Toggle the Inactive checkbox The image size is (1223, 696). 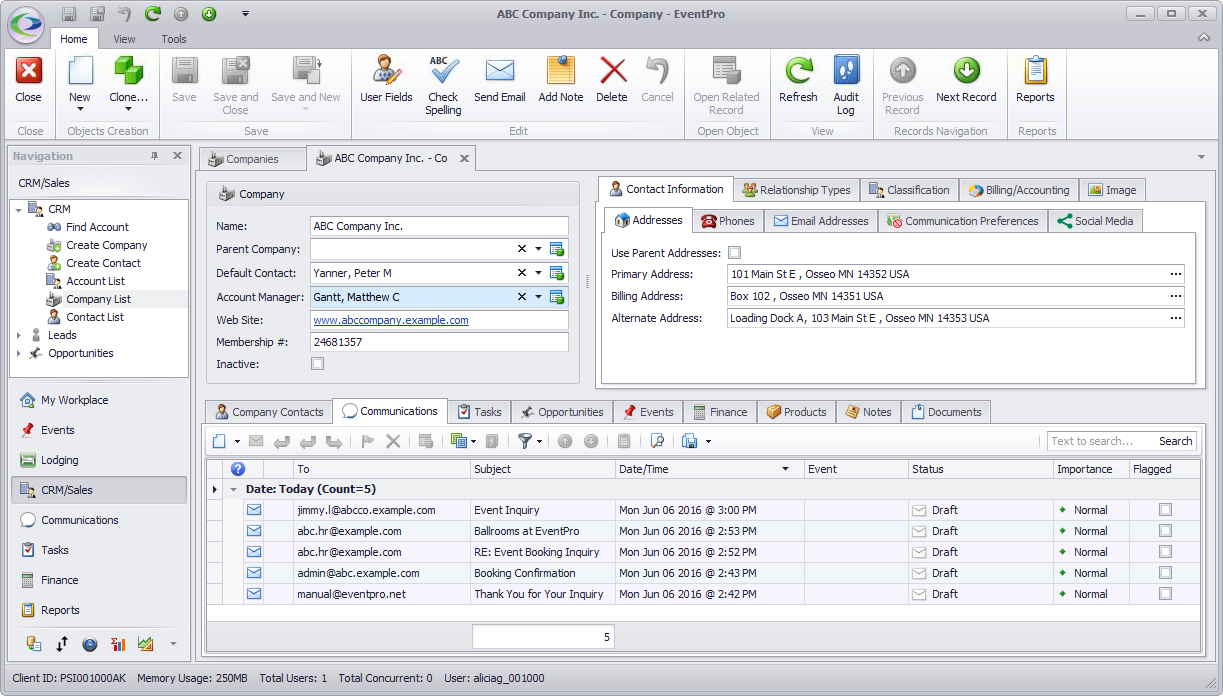point(318,364)
